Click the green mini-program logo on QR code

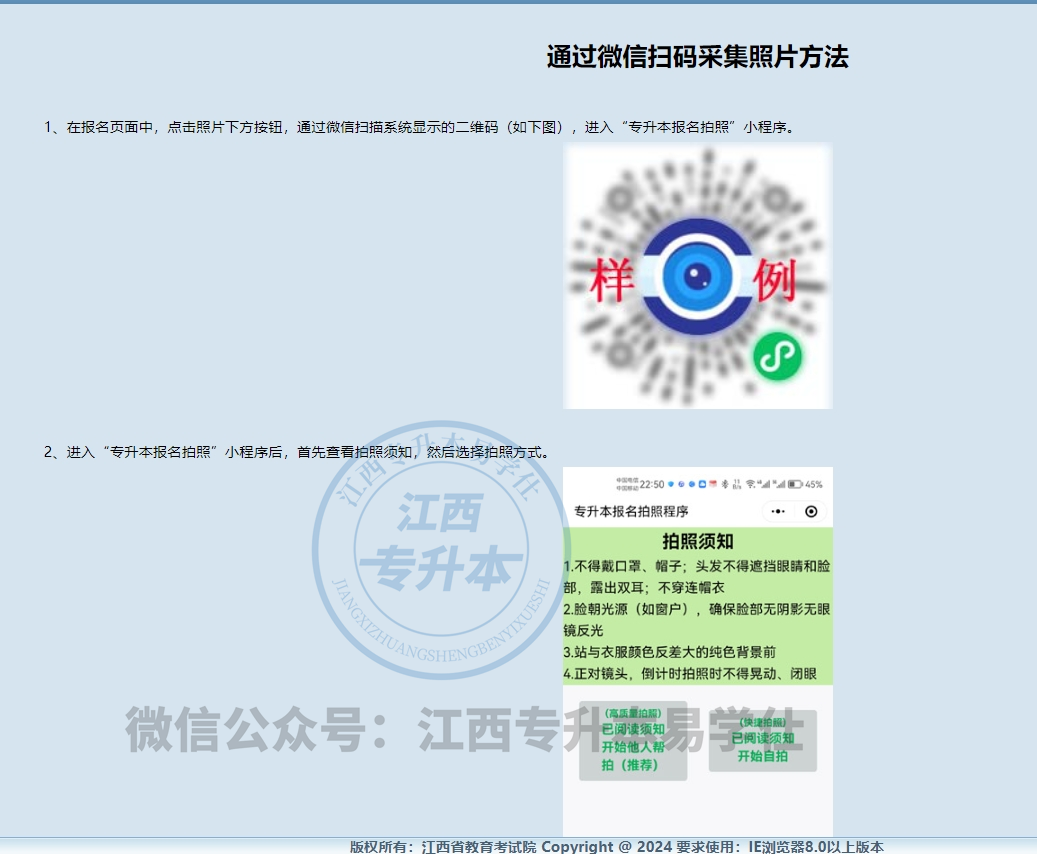[x=777, y=357]
